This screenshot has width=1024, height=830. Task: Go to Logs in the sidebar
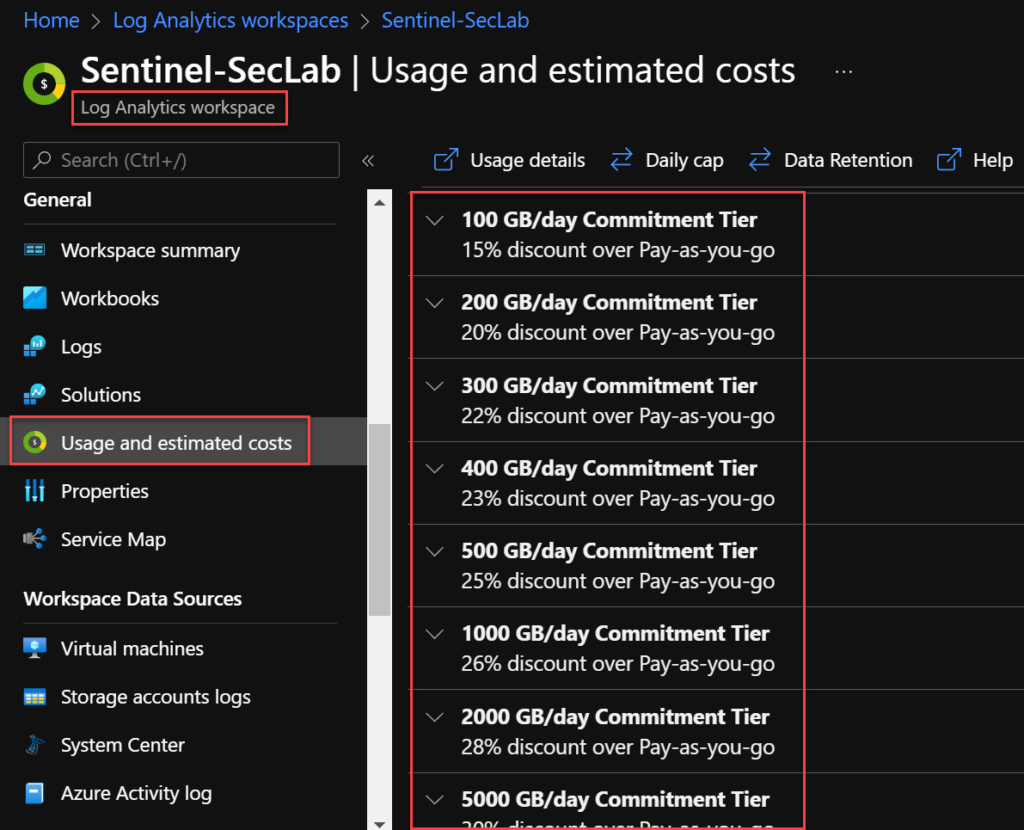click(x=81, y=347)
